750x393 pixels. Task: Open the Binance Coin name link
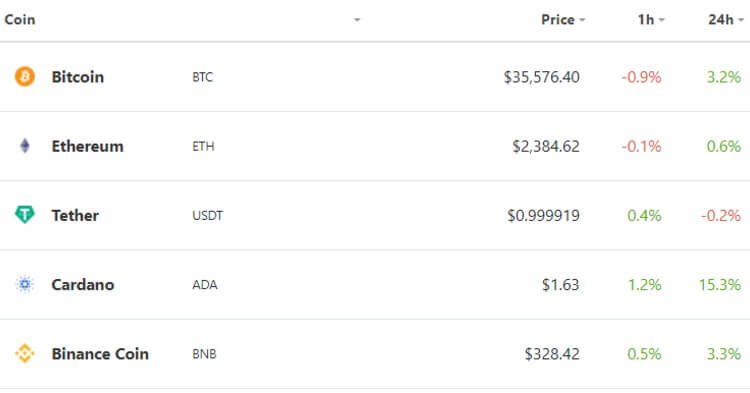point(100,354)
